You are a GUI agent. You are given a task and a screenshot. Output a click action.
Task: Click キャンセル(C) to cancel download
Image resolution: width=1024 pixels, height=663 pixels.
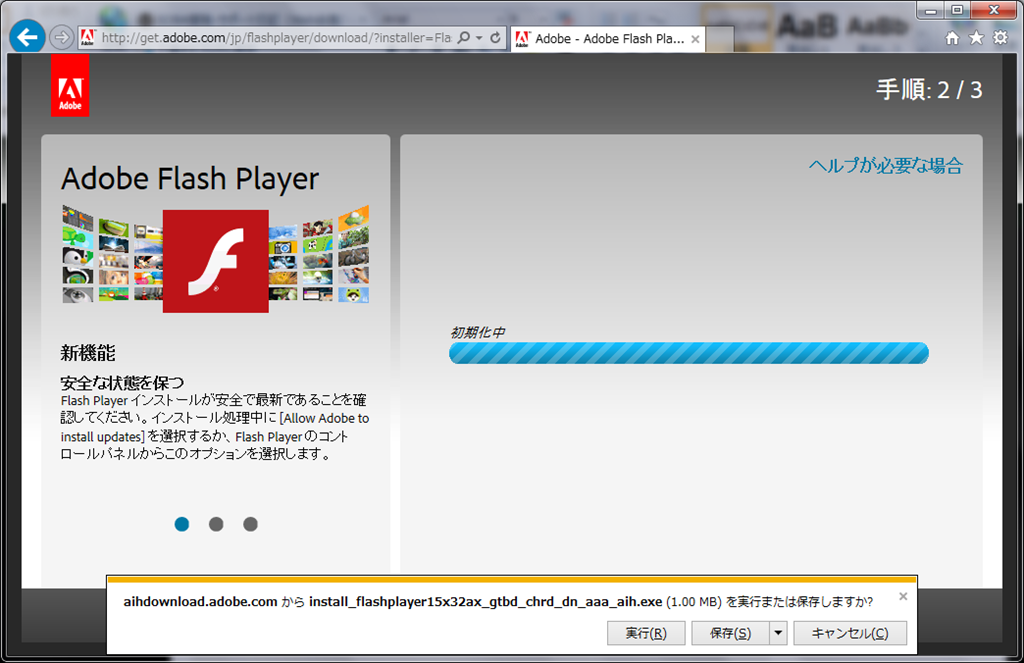pos(850,633)
